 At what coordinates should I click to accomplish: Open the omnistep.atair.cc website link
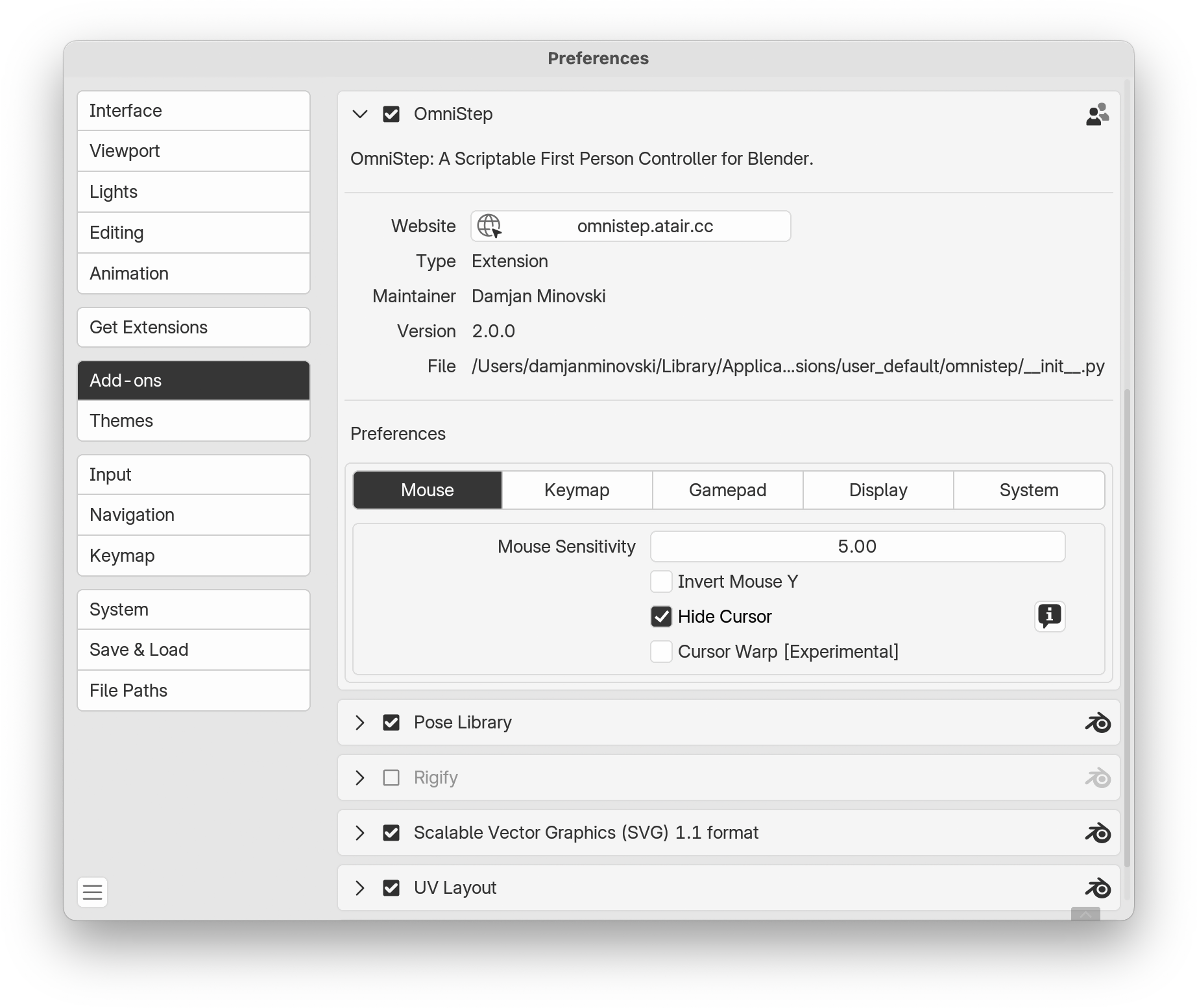point(644,226)
